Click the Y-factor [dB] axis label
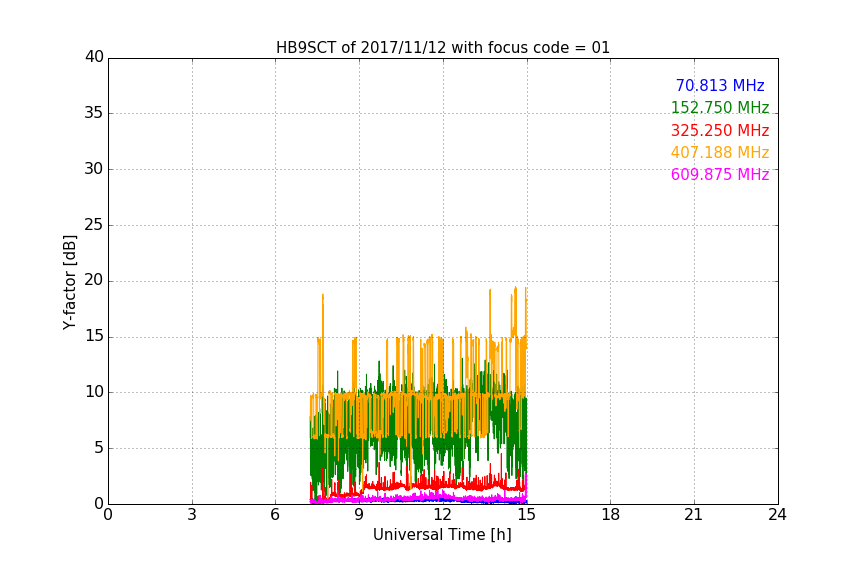864x576 pixels. tap(69, 282)
